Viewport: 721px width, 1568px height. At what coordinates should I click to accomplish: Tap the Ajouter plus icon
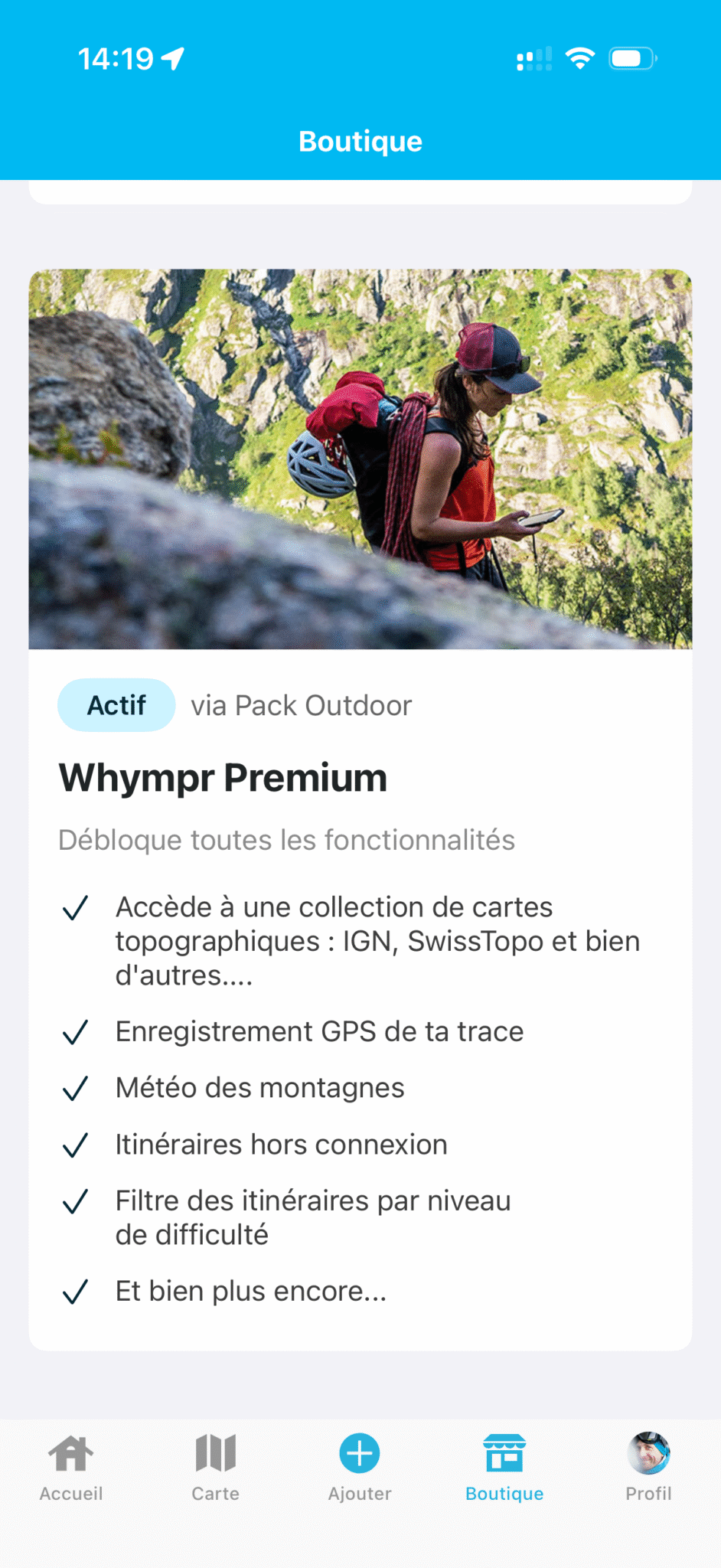360,1452
